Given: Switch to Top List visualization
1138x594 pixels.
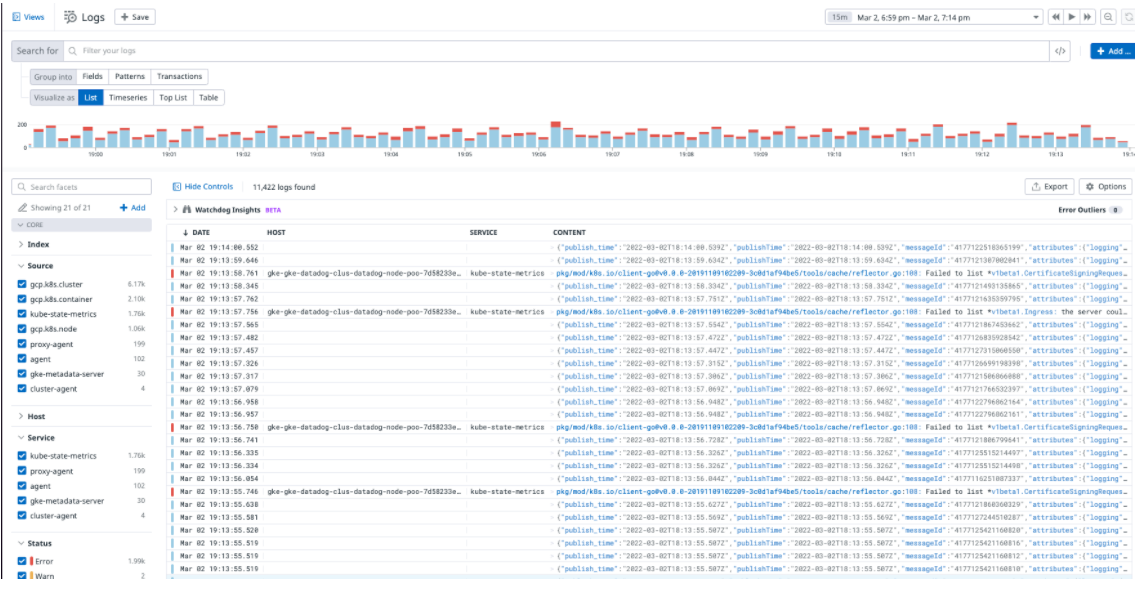Looking at the screenshot, I should [173, 97].
